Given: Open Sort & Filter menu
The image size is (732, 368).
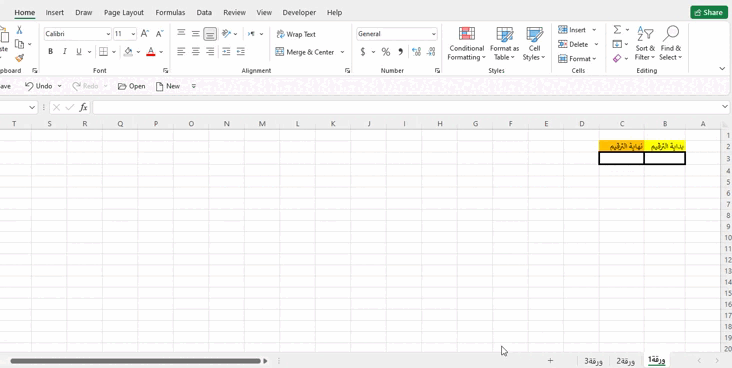Looking at the screenshot, I should point(645,44).
